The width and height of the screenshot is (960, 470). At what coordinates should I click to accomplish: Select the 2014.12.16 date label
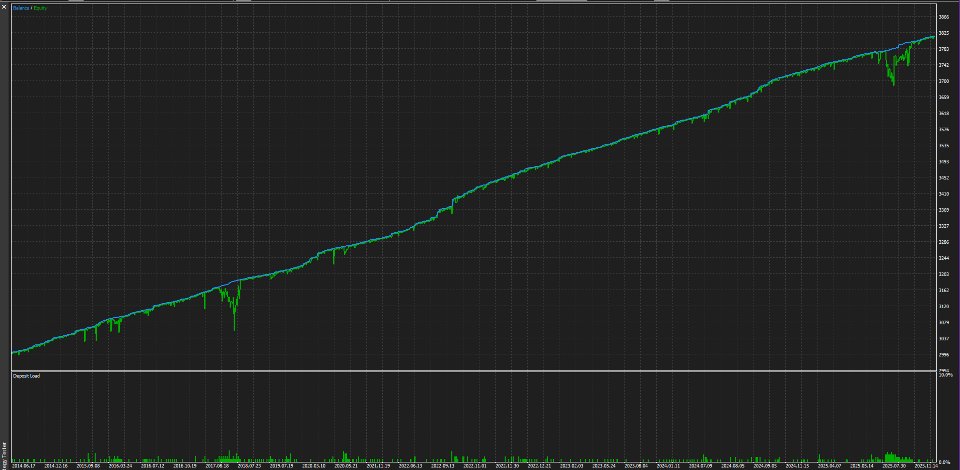(x=56, y=466)
